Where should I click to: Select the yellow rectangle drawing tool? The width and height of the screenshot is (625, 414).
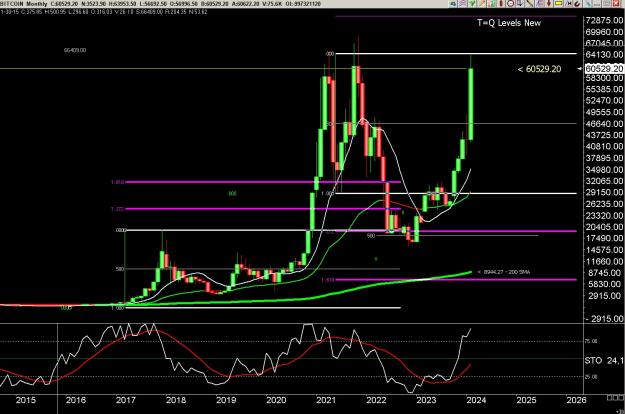click(x=558, y=4)
